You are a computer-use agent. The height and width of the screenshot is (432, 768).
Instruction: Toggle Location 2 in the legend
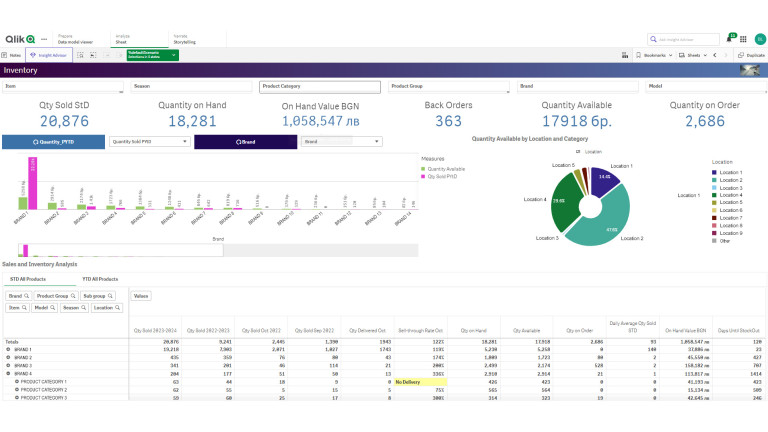[x=730, y=180]
